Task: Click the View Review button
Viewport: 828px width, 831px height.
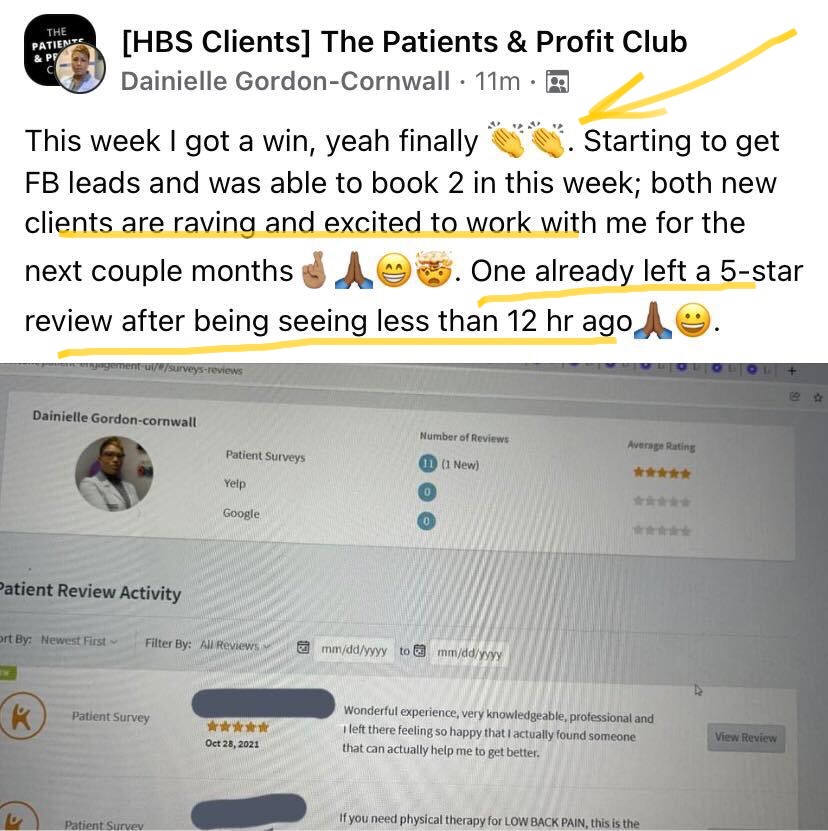Action: tap(746, 737)
